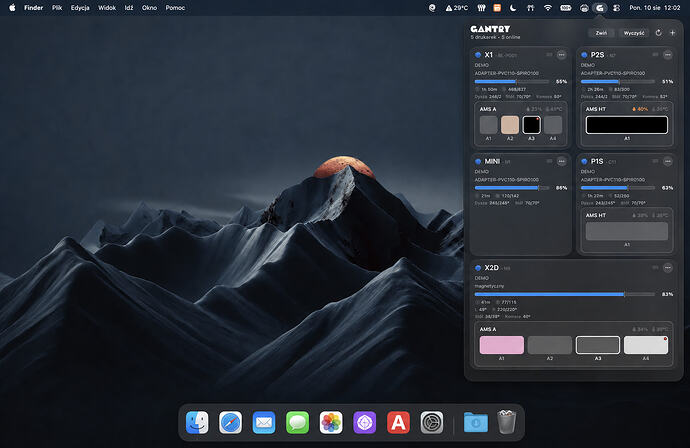Viewport: 690px width, 448px height.
Task: Click the small icon beside MINI's options button
Action: pyautogui.click(x=549, y=162)
